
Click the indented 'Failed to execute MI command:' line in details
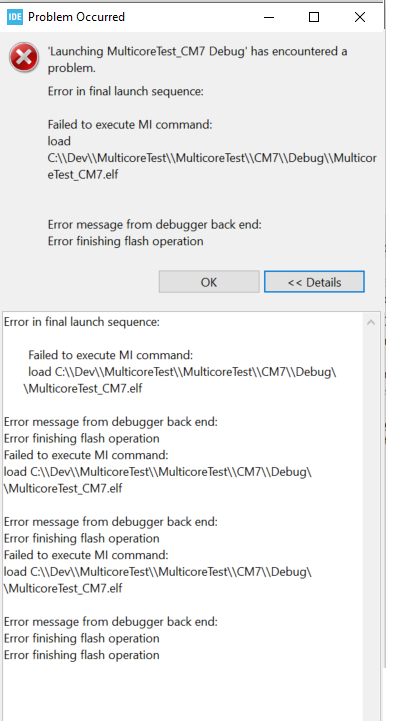tap(110, 355)
